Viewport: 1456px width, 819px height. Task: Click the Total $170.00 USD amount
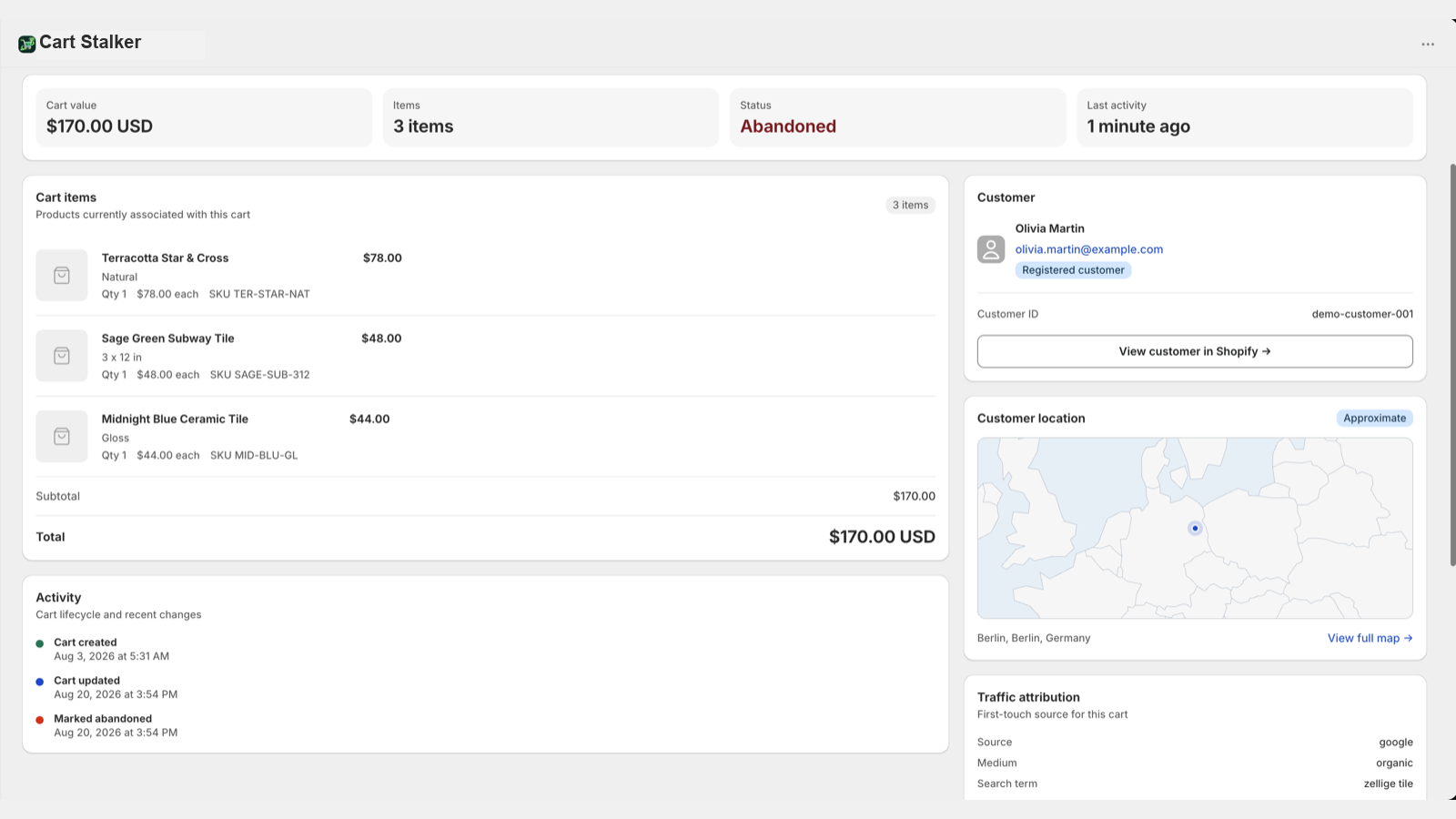pos(882,537)
